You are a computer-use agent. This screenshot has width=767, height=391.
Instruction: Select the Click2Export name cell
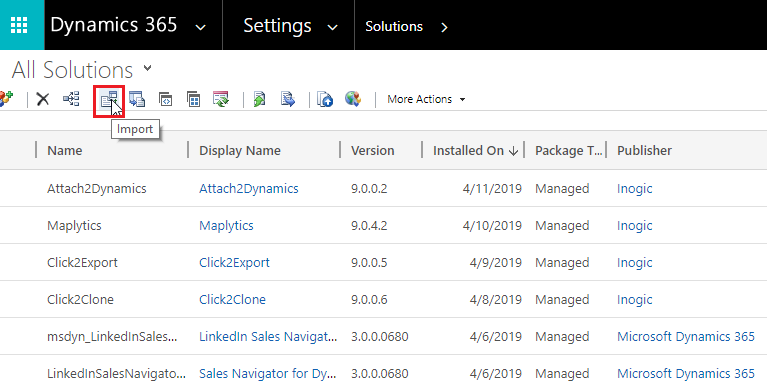pyautogui.click(x=82, y=263)
